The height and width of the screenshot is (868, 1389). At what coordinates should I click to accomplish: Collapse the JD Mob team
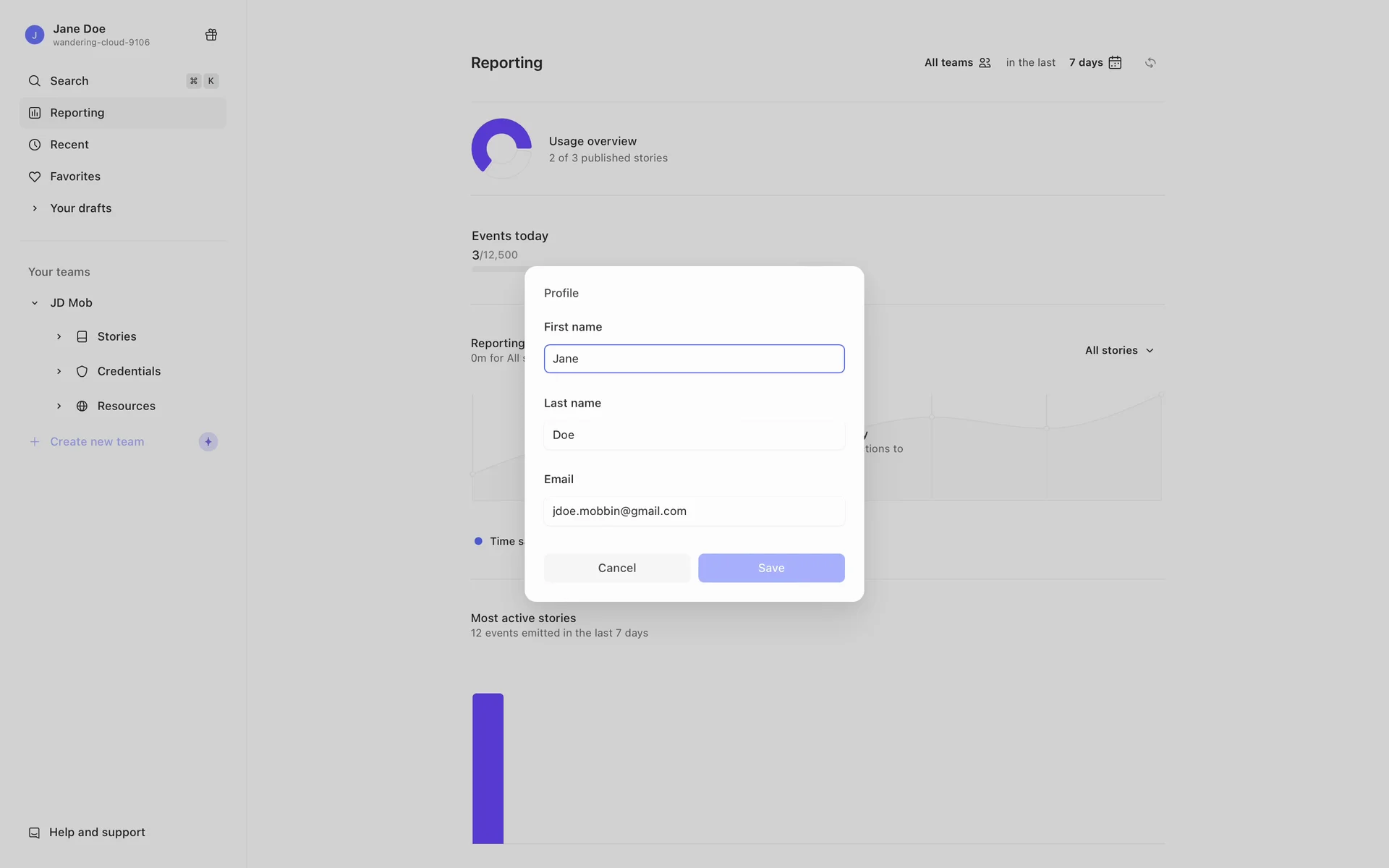35,303
